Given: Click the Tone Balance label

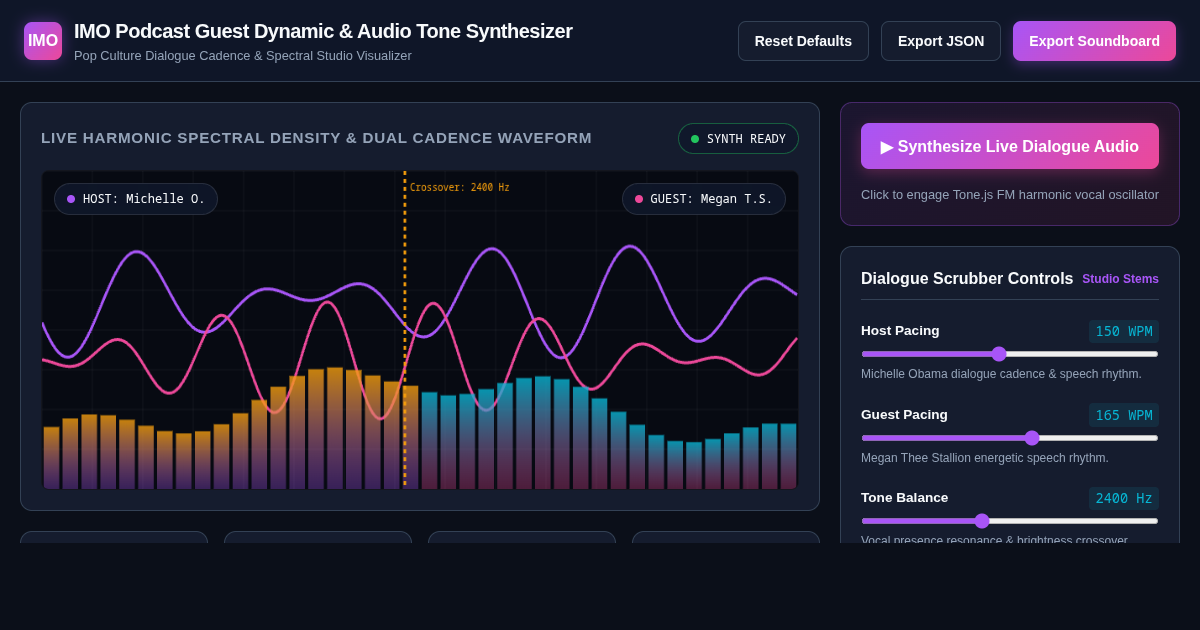Looking at the screenshot, I should pos(905,498).
